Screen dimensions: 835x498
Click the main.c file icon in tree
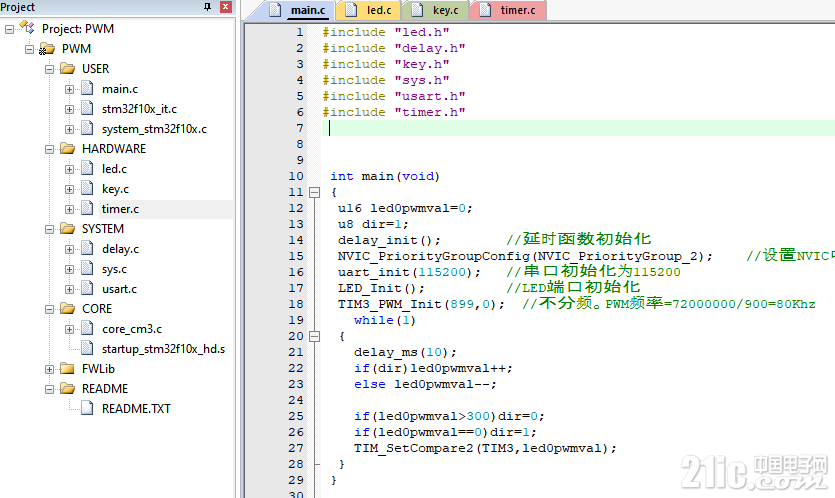coord(87,88)
